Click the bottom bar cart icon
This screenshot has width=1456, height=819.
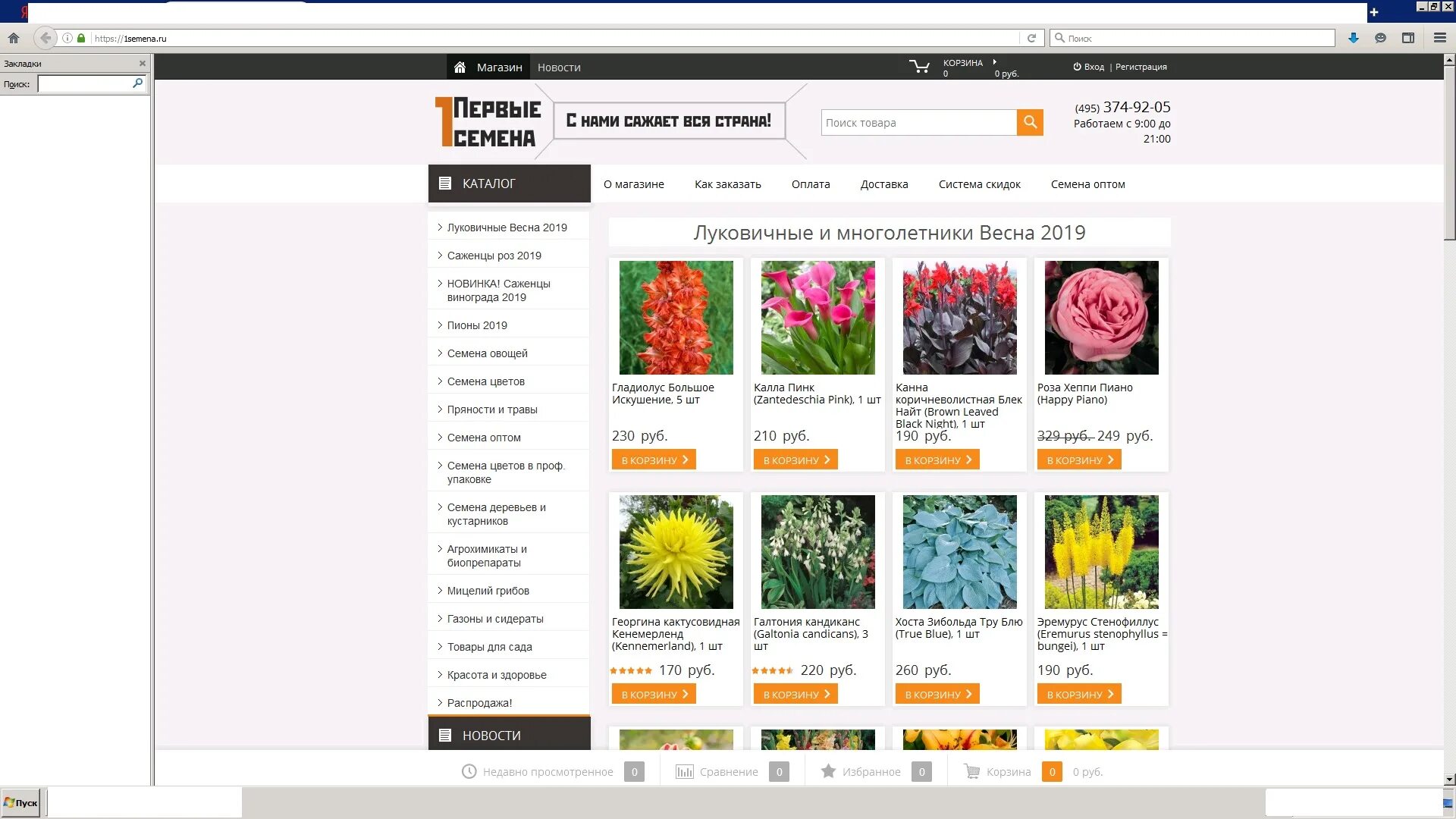pyautogui.click(x=971, y=771)
